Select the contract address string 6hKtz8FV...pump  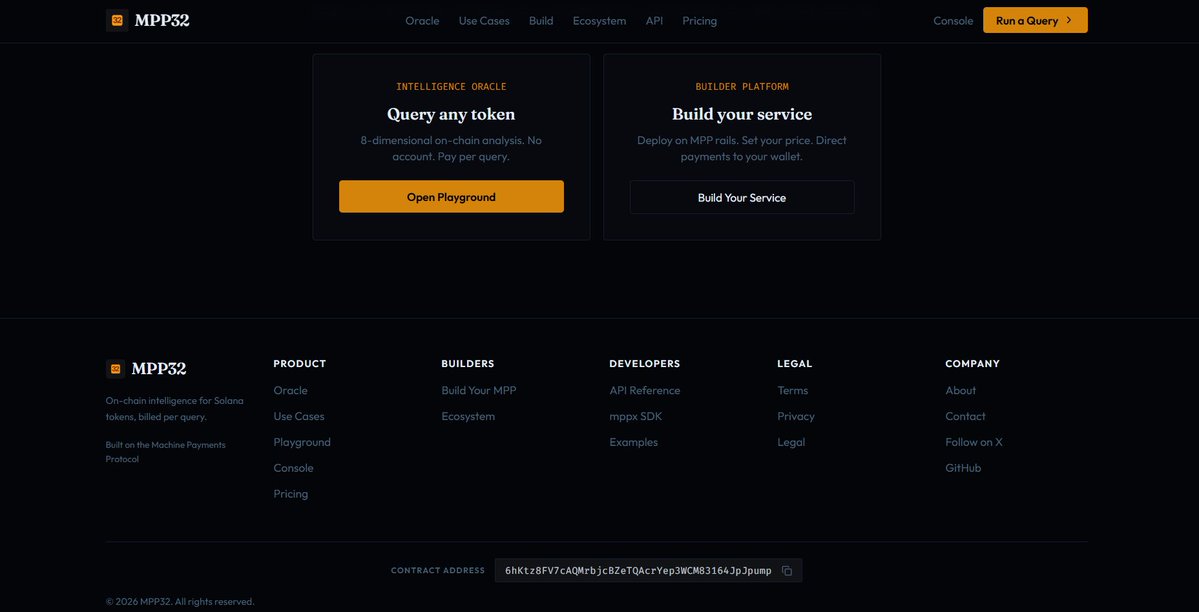pos(638,571)
